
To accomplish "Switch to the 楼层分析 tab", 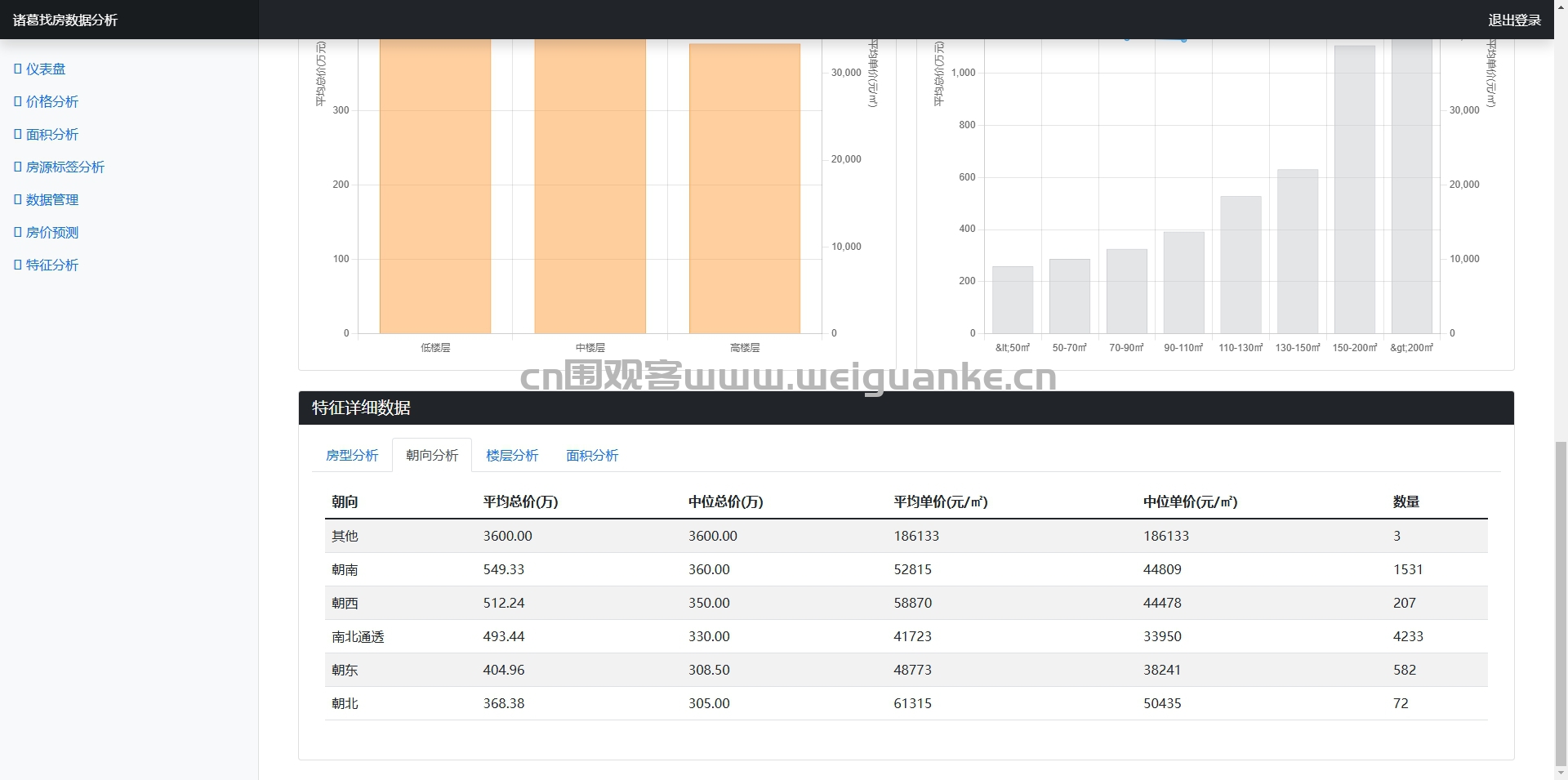I will coord(512,456).
